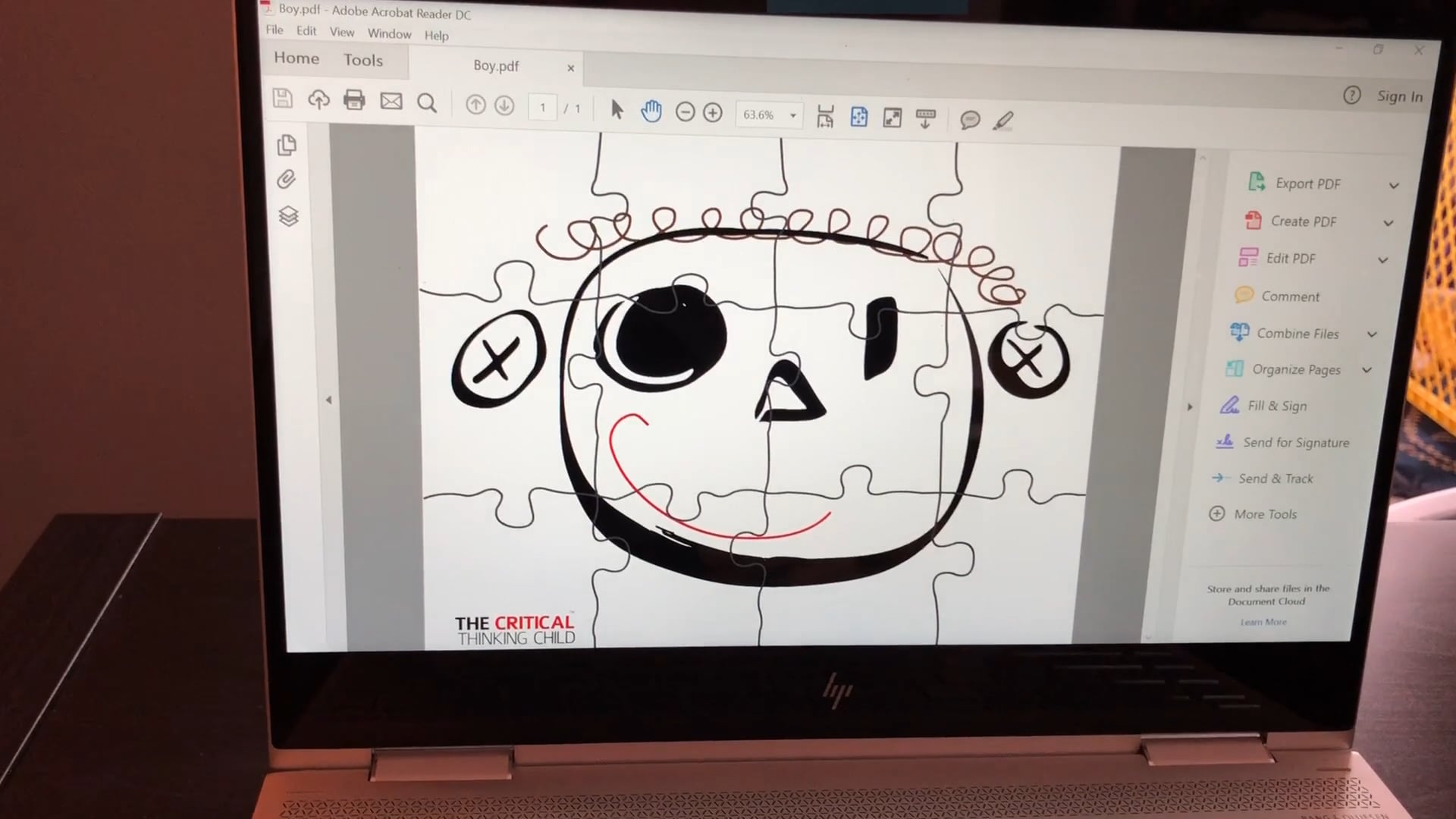Add a sticky note comment
This screenshot has width=1456, height=819.
[x=970, y=120]
